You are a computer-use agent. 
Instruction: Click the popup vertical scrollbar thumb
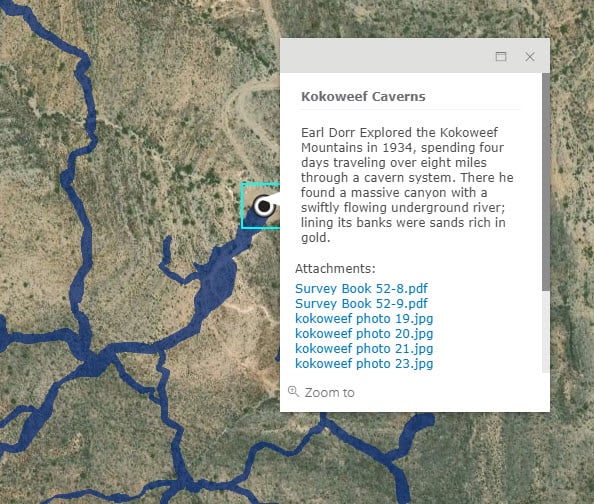[546, 182]
